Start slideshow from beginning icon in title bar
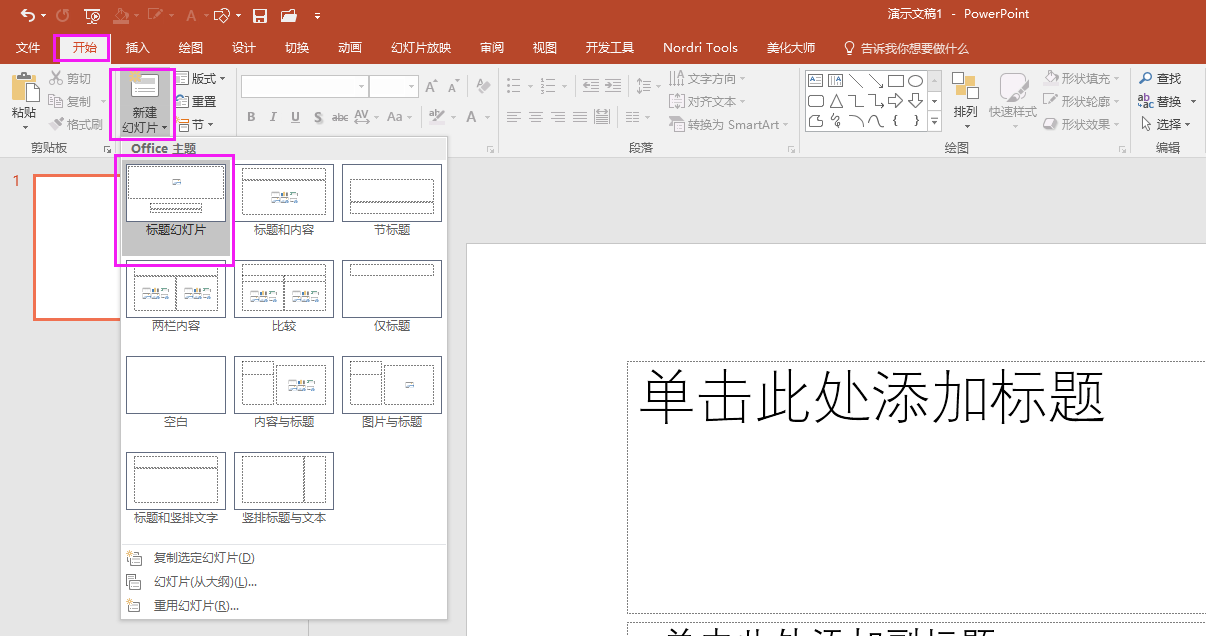 coord(92,15)
